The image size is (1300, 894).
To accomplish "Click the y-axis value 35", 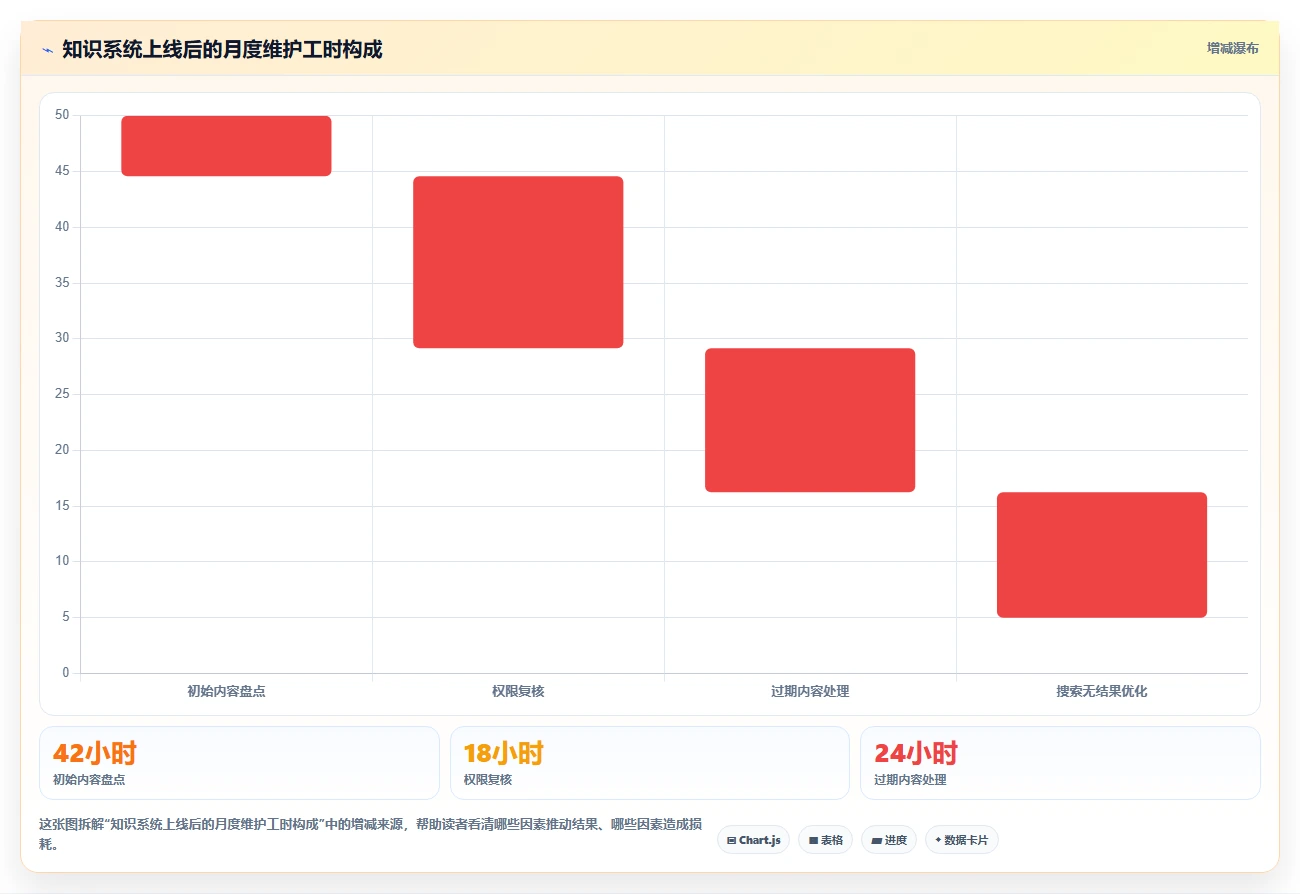I will tap(62, 283).
